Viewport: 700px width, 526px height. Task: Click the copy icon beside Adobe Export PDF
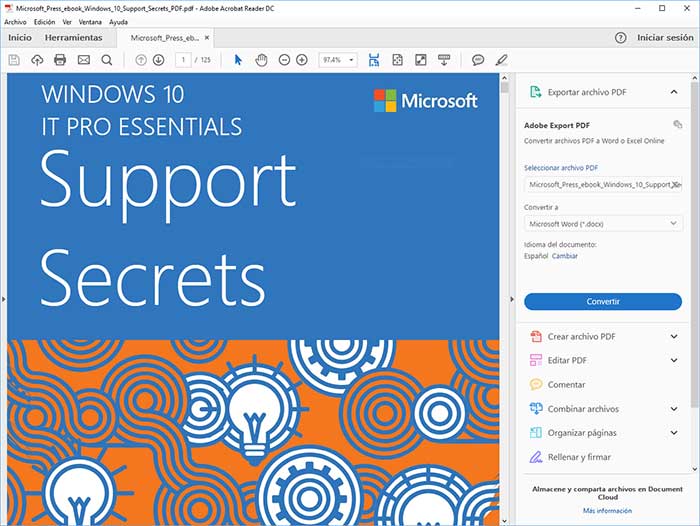coord(677,124)
